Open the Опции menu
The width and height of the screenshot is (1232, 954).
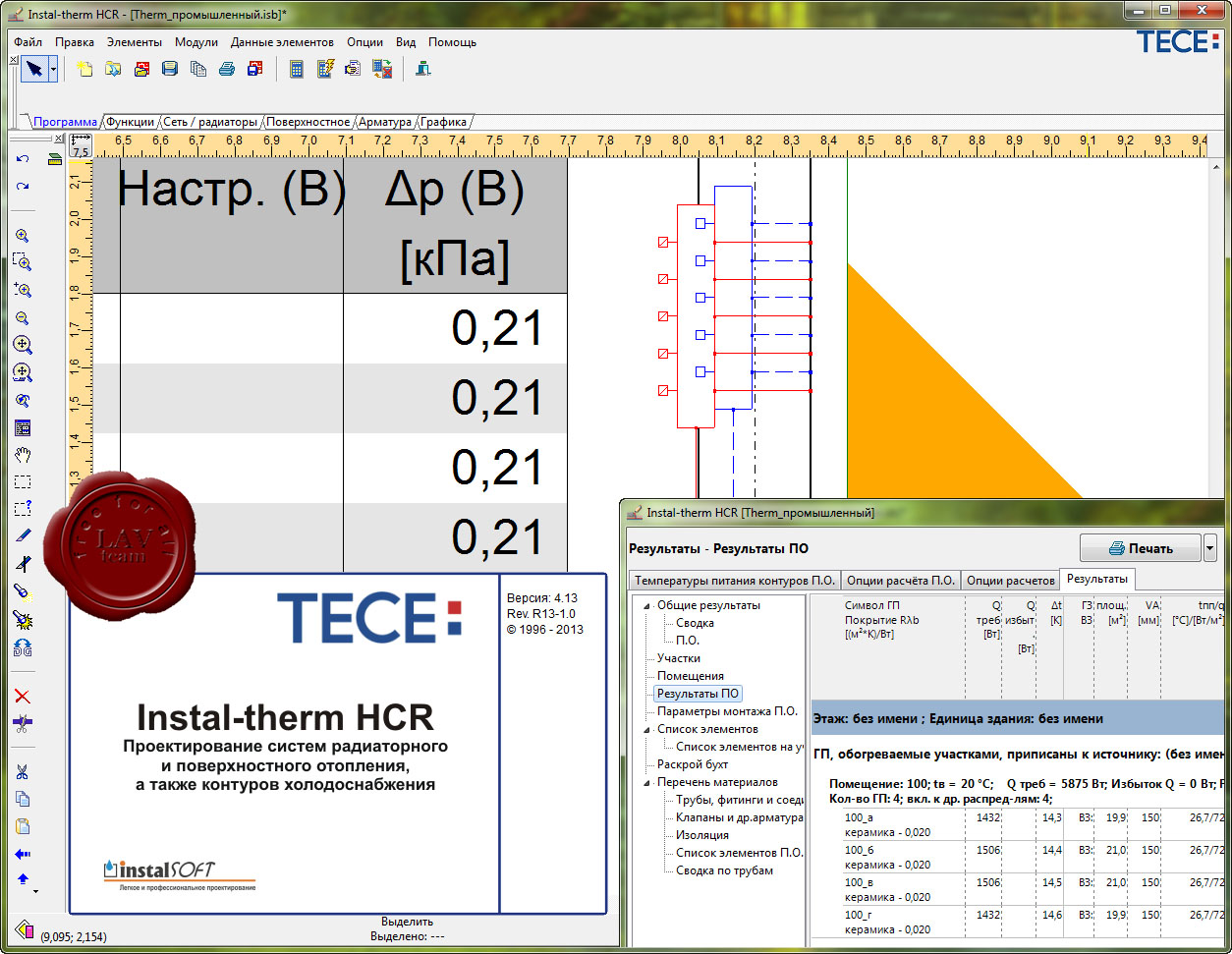coord(365,42)
